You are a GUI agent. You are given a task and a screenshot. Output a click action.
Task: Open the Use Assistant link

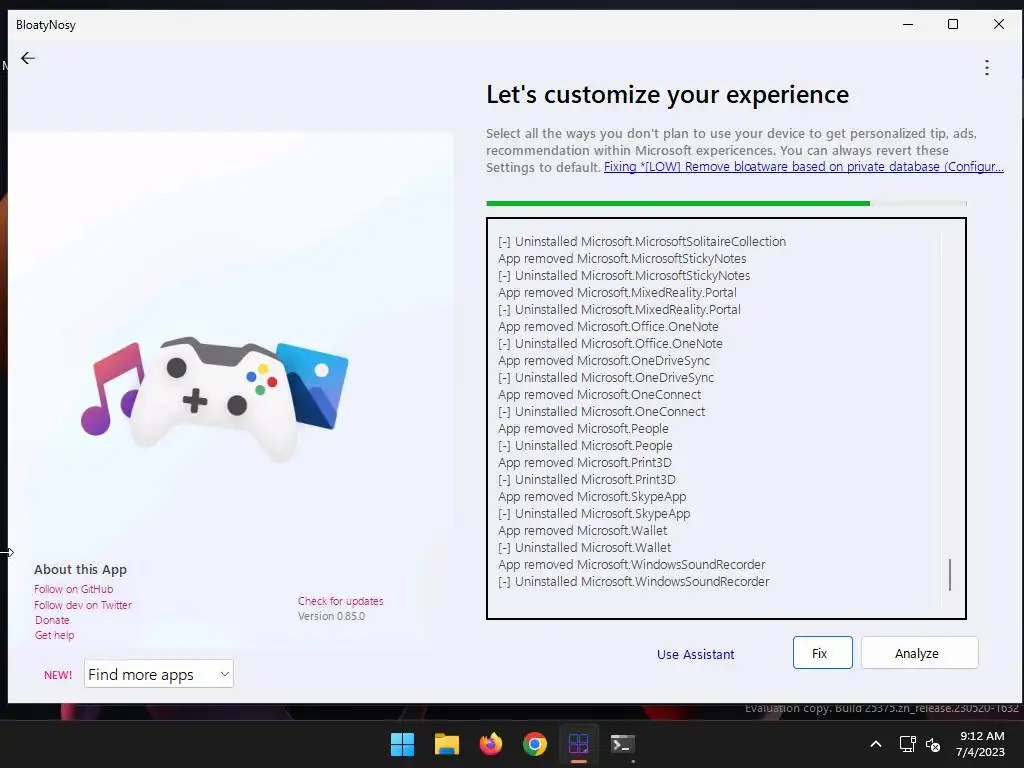(x=695, y=654)
